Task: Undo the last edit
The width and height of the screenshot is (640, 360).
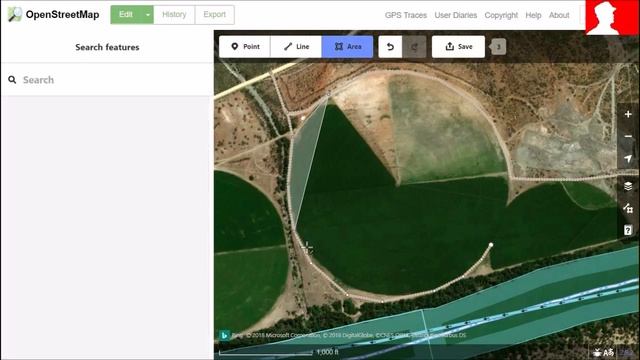Action: (390, 47)
